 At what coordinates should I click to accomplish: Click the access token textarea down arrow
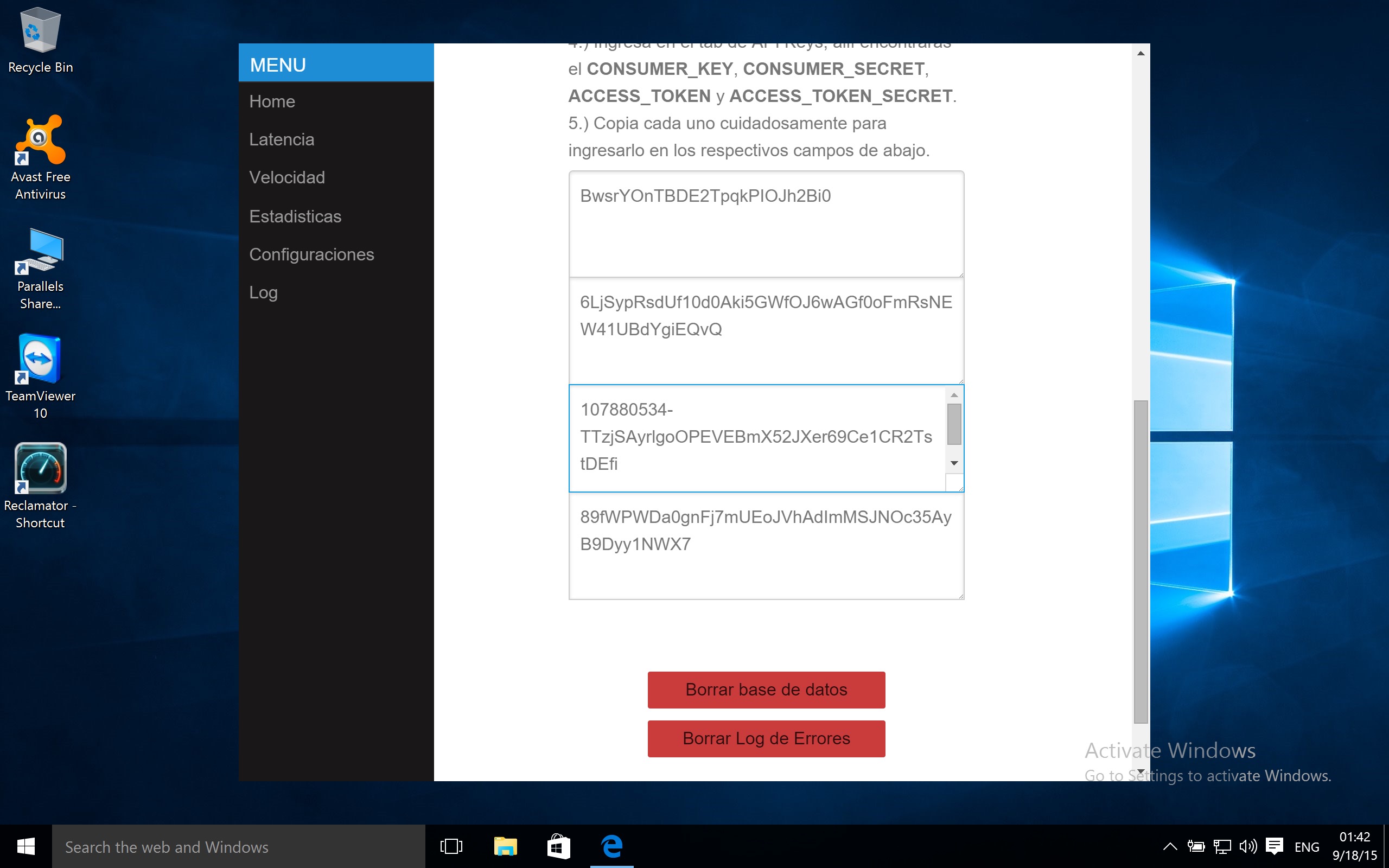coord(954,463)
